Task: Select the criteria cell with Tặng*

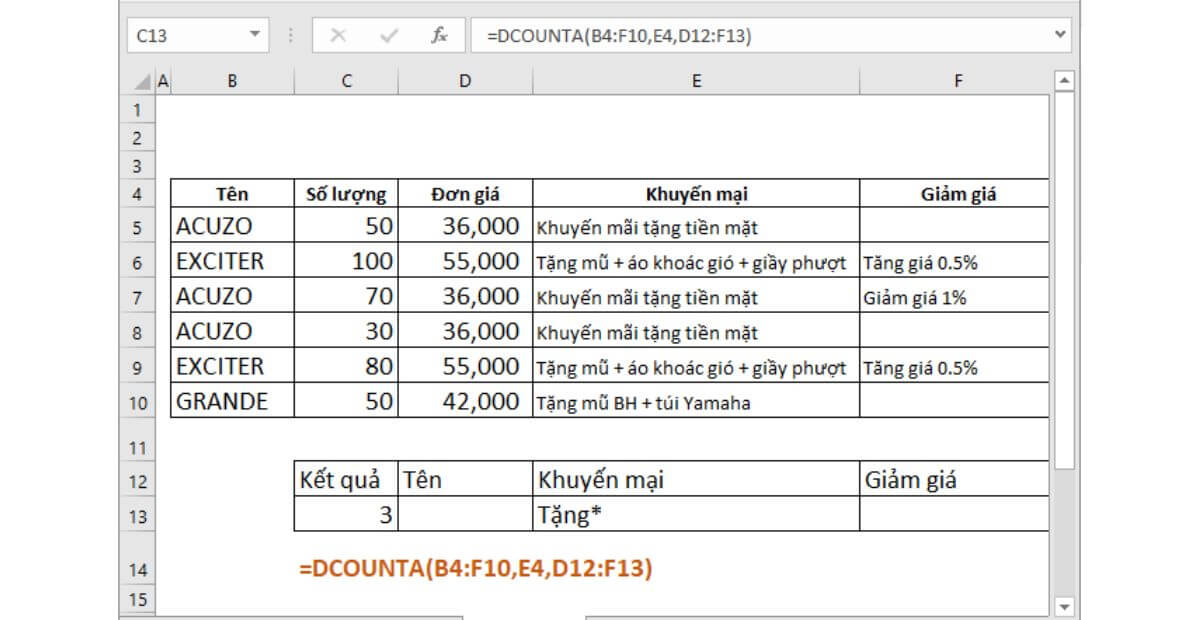Action: 696,515
